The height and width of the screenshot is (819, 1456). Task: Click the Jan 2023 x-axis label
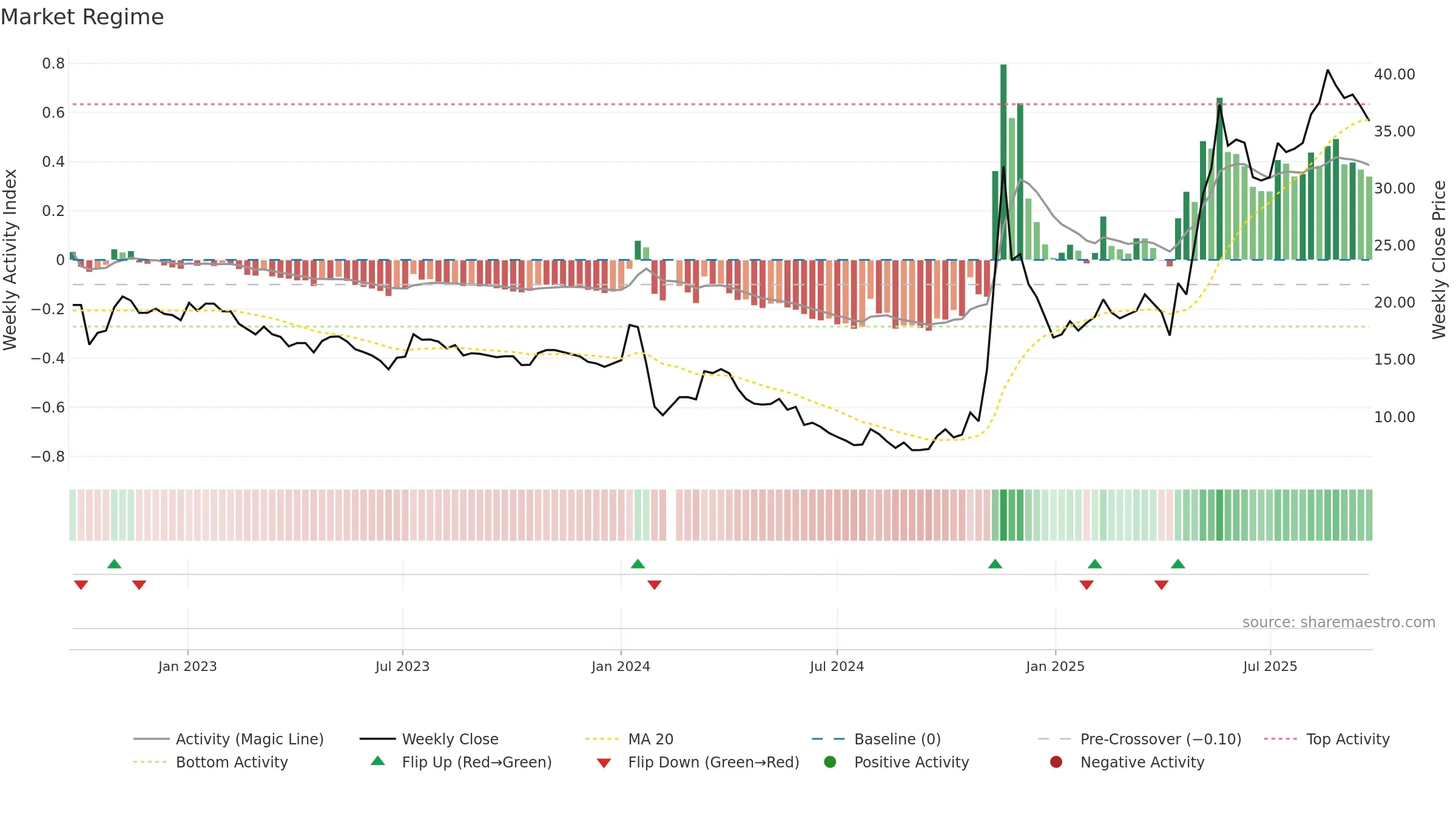click(187, 666)
